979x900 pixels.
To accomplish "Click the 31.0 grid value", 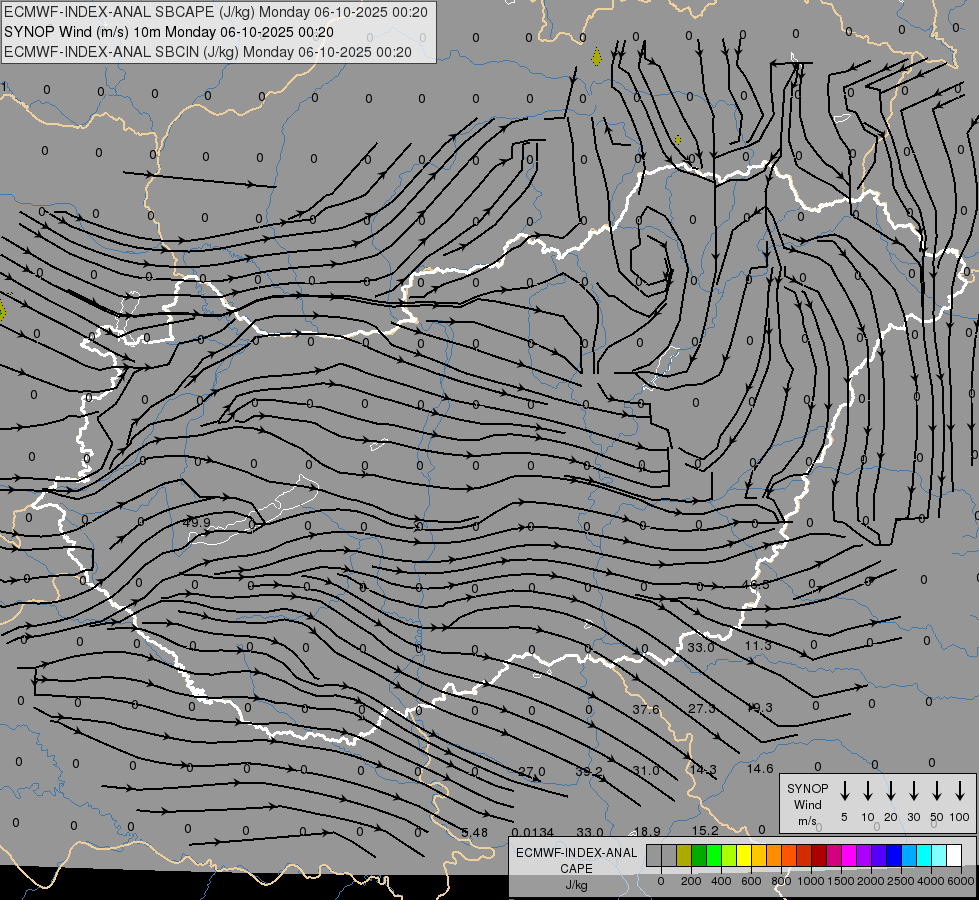I will coord(646,771).
